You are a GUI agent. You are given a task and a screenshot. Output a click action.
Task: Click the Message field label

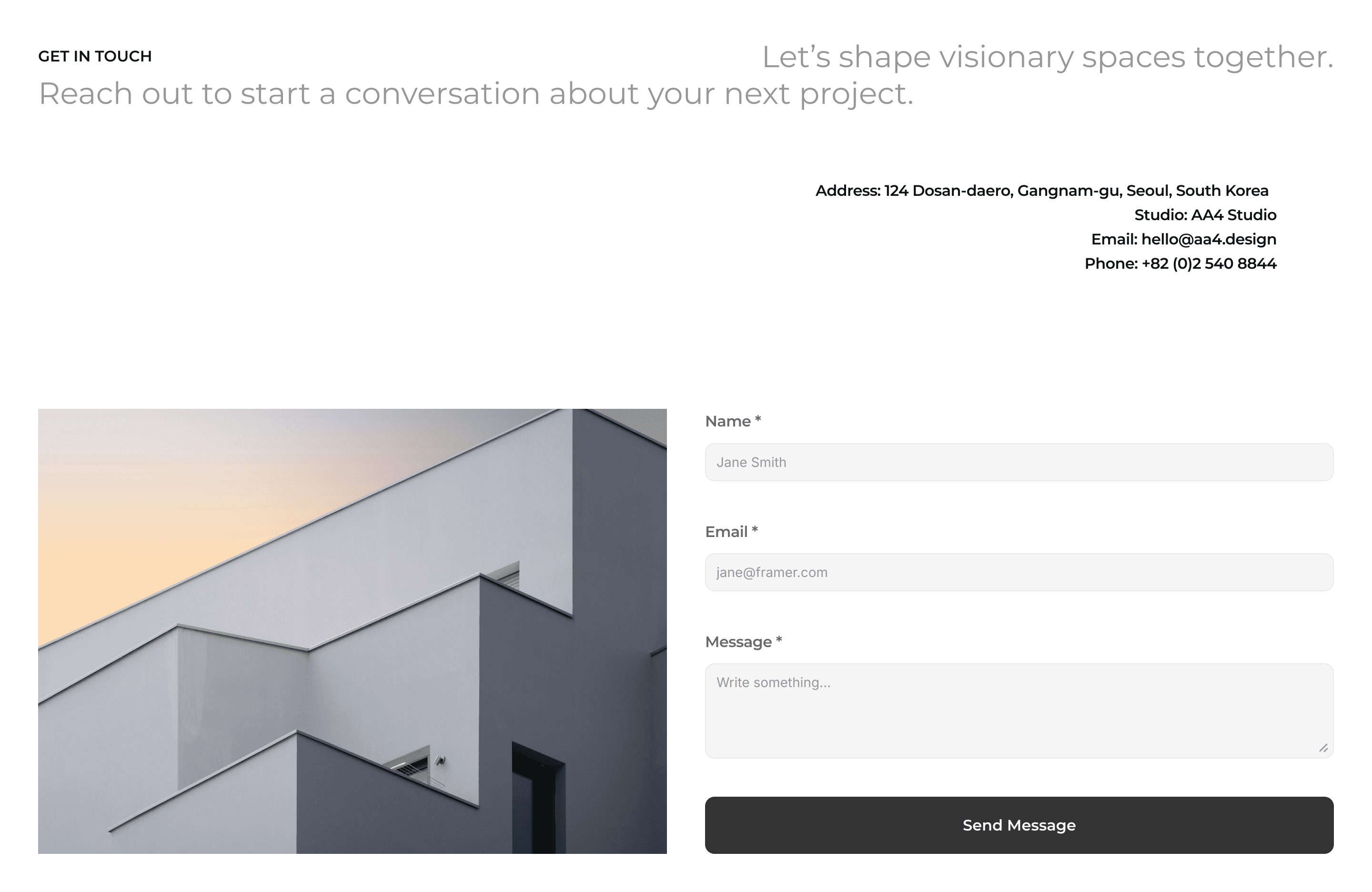click(744, 642)
